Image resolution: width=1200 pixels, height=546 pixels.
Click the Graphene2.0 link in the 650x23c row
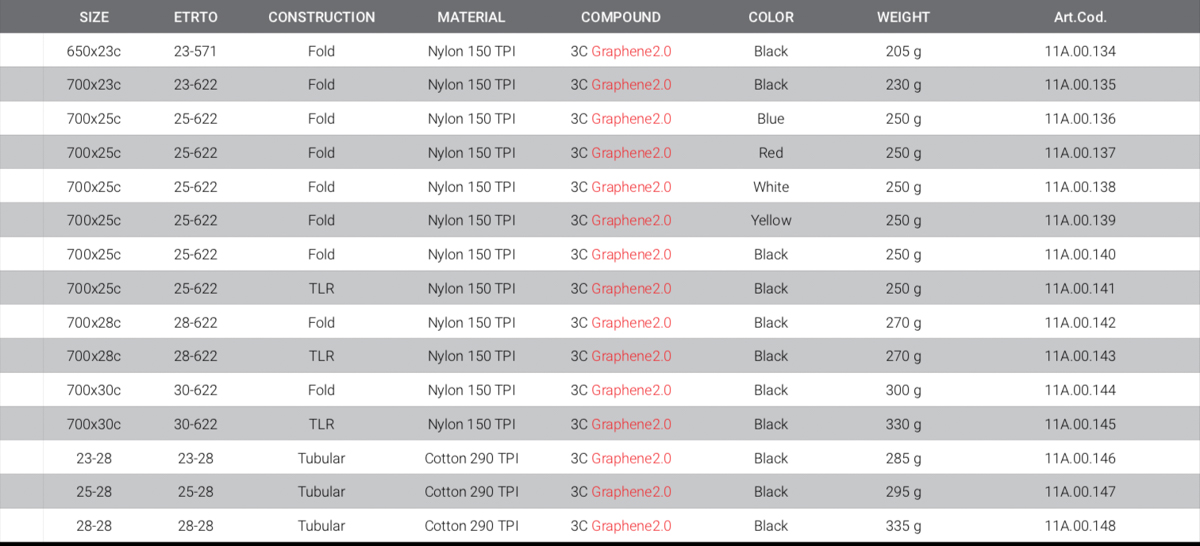click(631, 51)
